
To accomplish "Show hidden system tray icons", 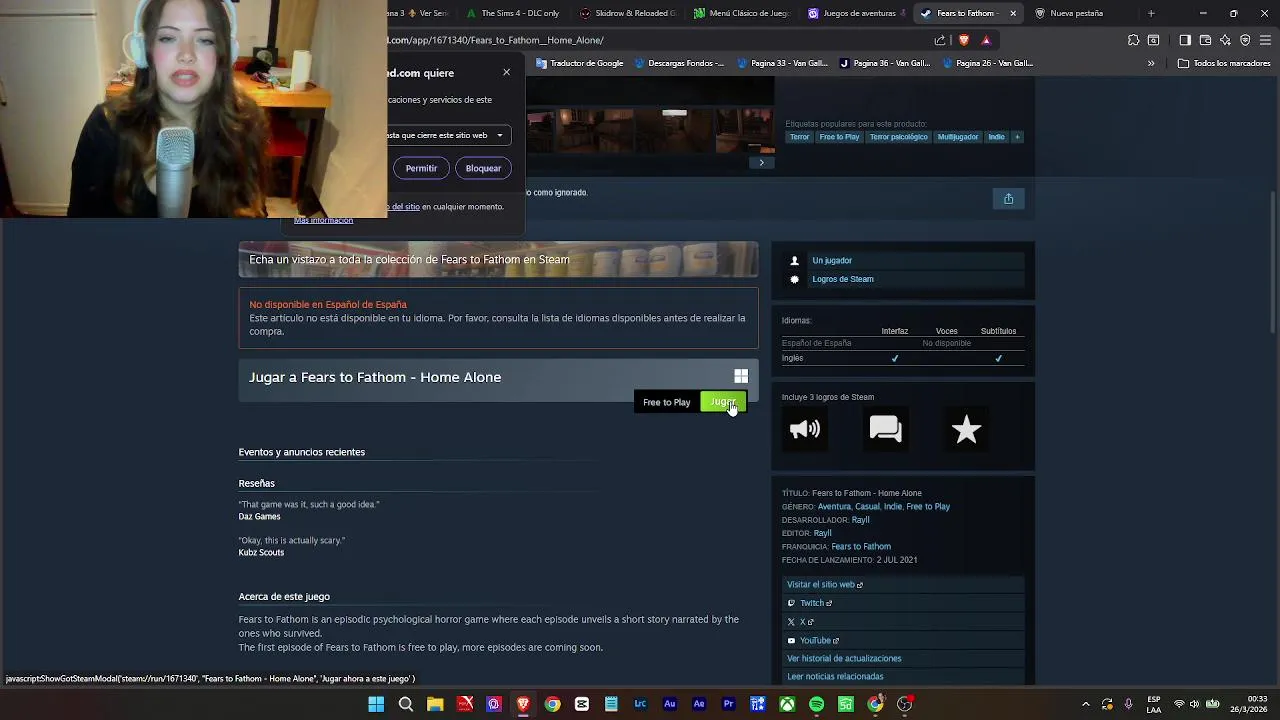I will coord(1085,704).
